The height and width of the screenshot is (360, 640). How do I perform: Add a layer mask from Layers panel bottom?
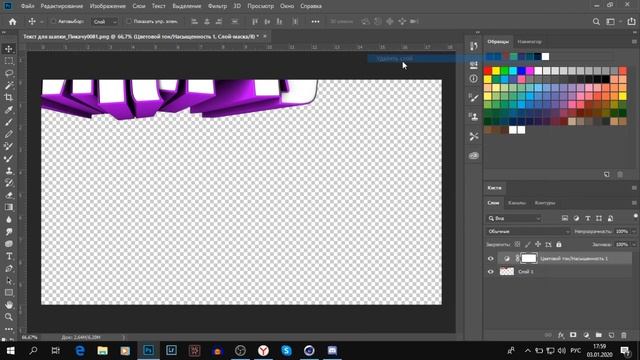[573, 335]
